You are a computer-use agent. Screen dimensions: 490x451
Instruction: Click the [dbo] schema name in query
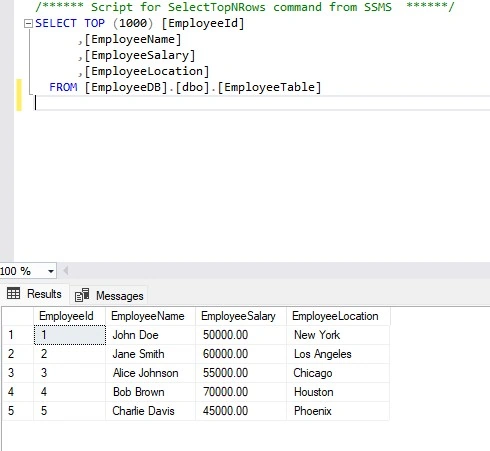pos(192,87)
